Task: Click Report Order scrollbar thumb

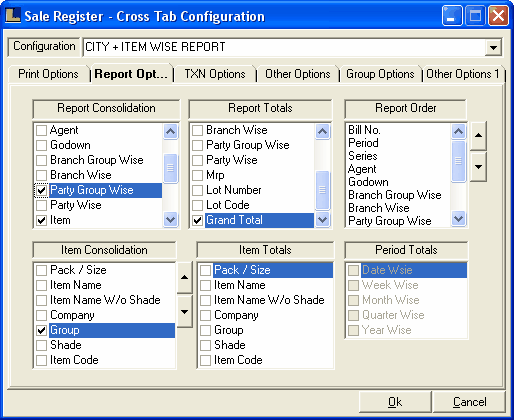Action: pyautogui.click(x=458, y=161)
